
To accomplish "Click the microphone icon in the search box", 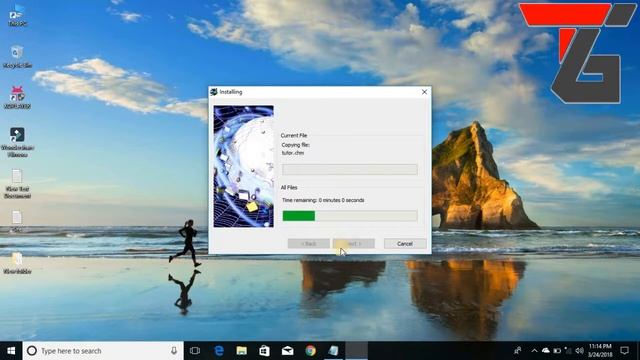I will click(x=174, y=351).
